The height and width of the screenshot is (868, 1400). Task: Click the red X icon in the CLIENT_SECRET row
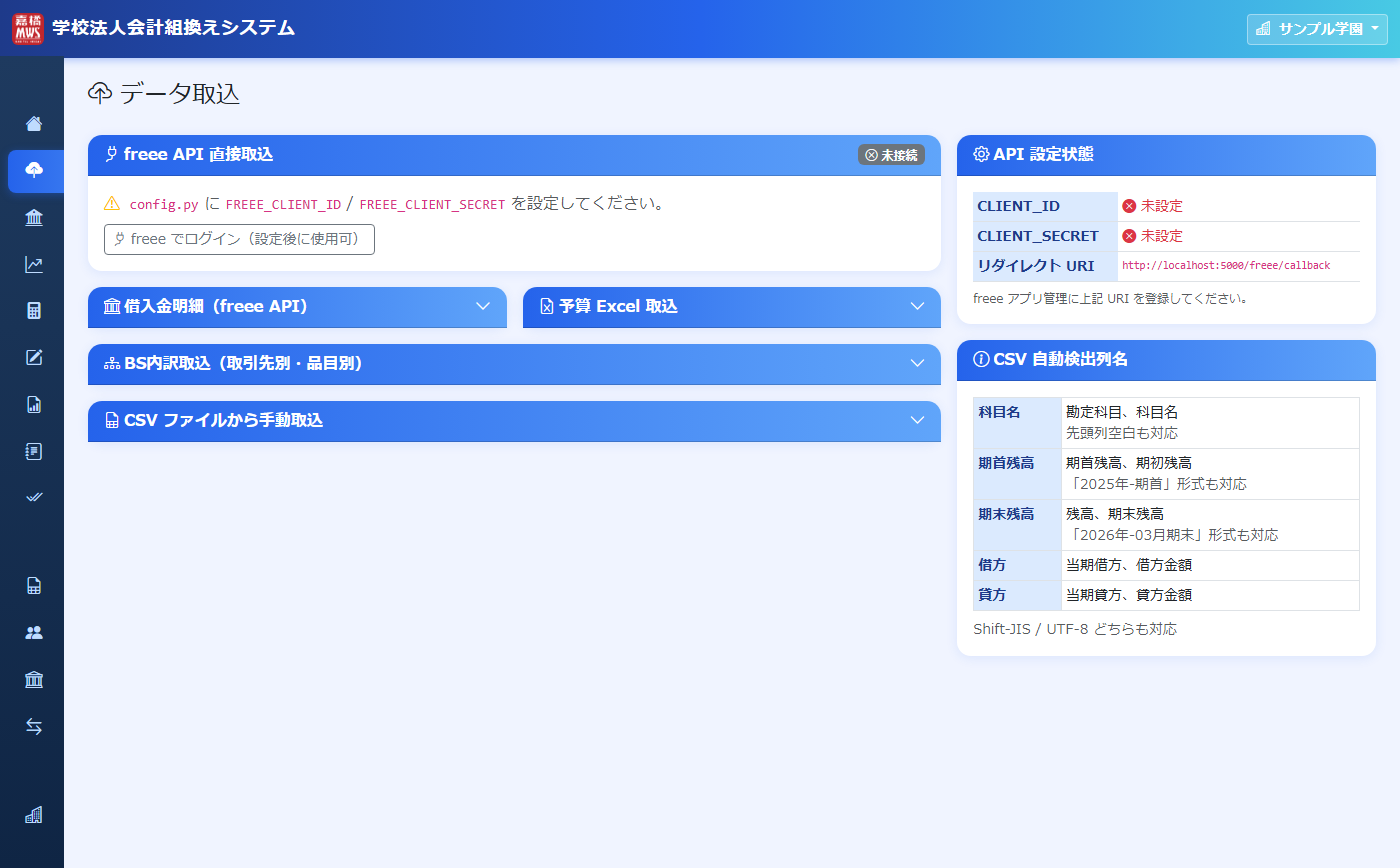[x=1129, y=236]
